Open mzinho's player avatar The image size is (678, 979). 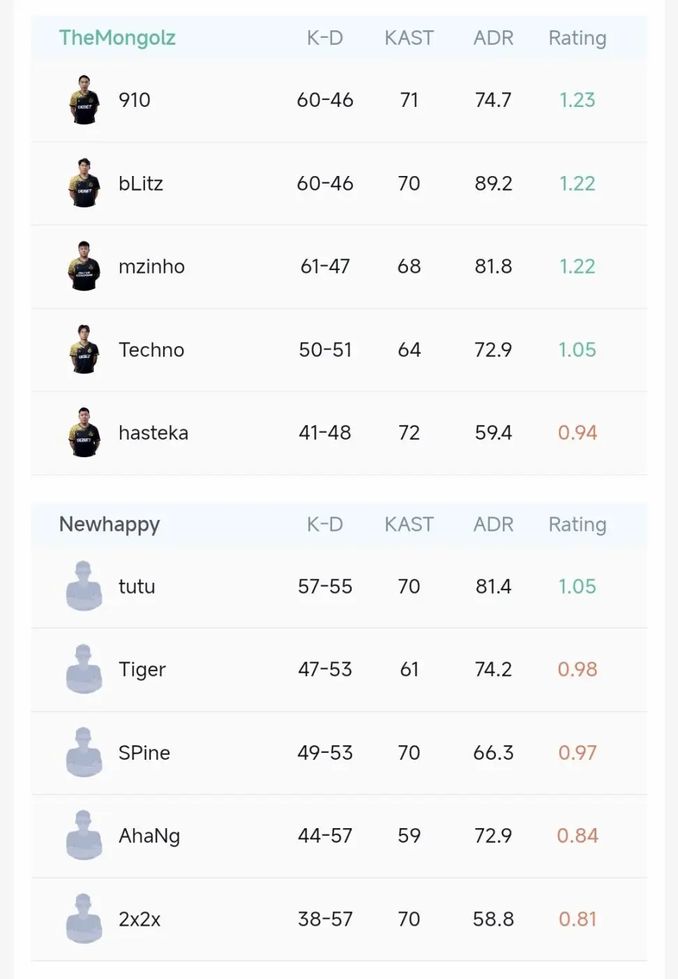point(85,266)
